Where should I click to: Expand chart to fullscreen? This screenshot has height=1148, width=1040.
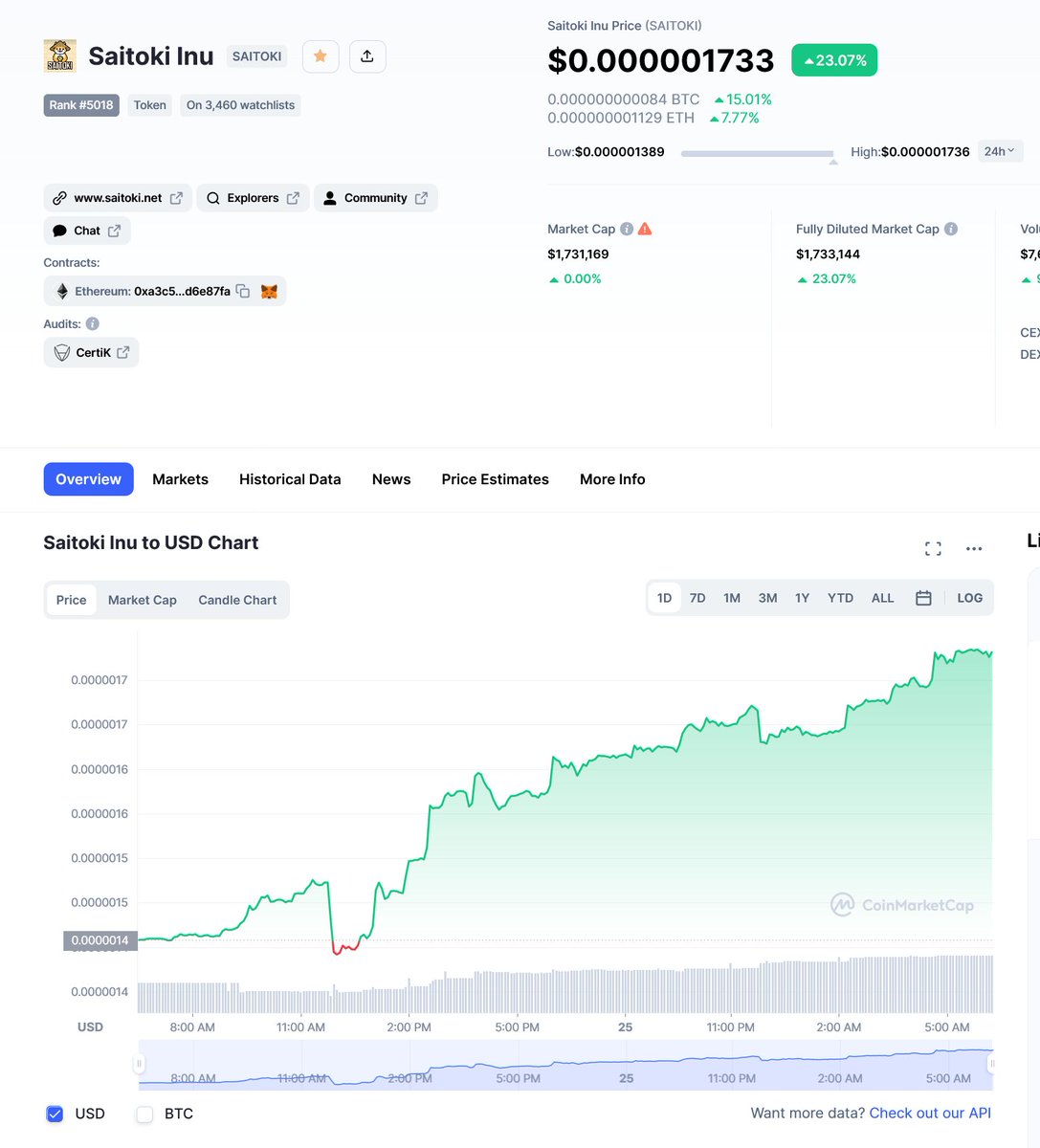point(933,548)
